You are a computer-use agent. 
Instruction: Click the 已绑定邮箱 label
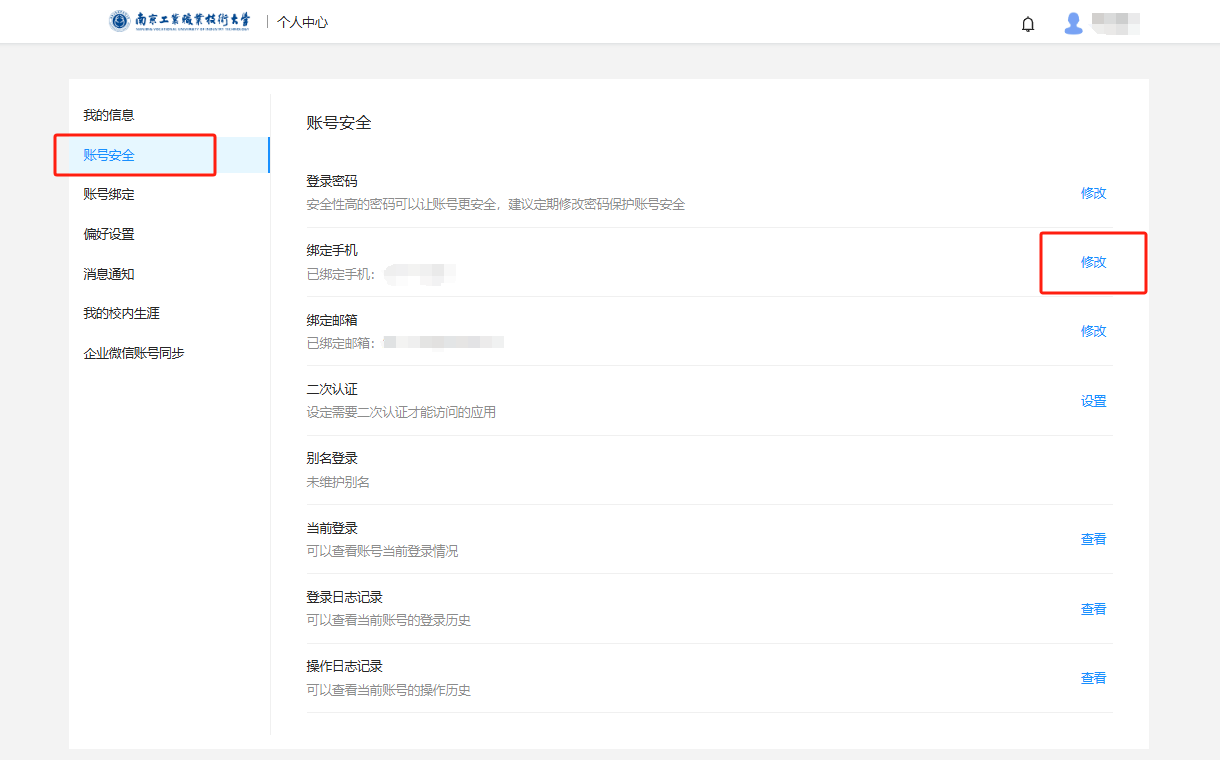342,343
